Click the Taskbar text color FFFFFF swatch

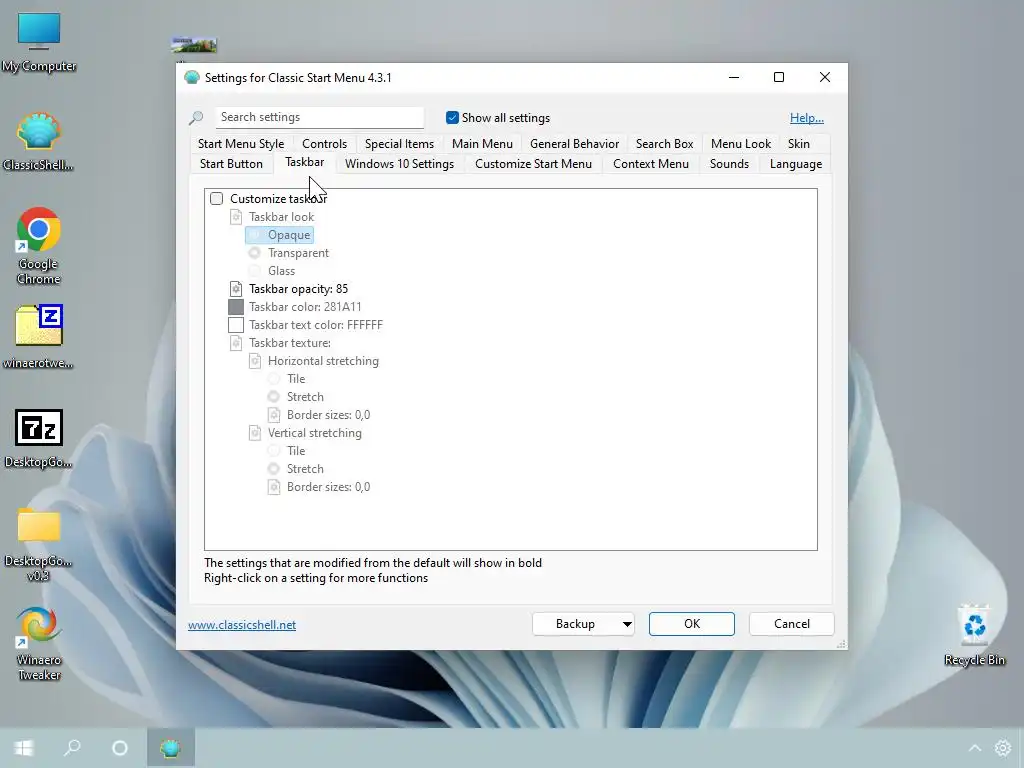coord(236,325)
